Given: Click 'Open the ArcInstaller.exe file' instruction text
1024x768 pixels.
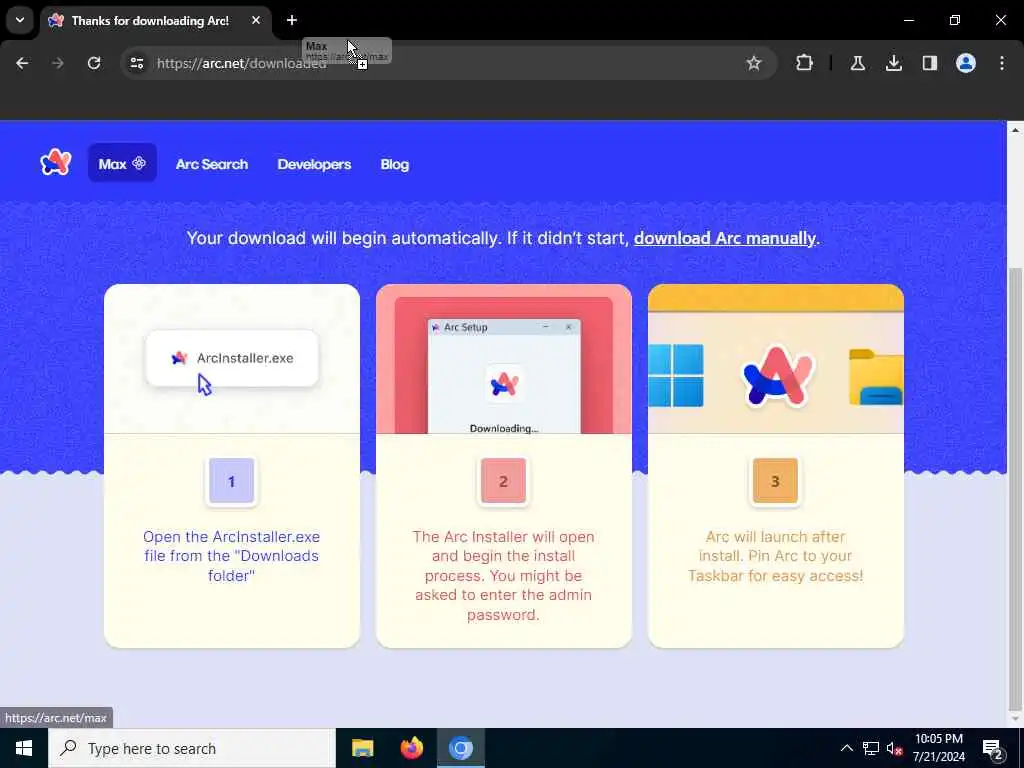Looking at the screenshot, I should pyautogui.click(x=232, y=556).
